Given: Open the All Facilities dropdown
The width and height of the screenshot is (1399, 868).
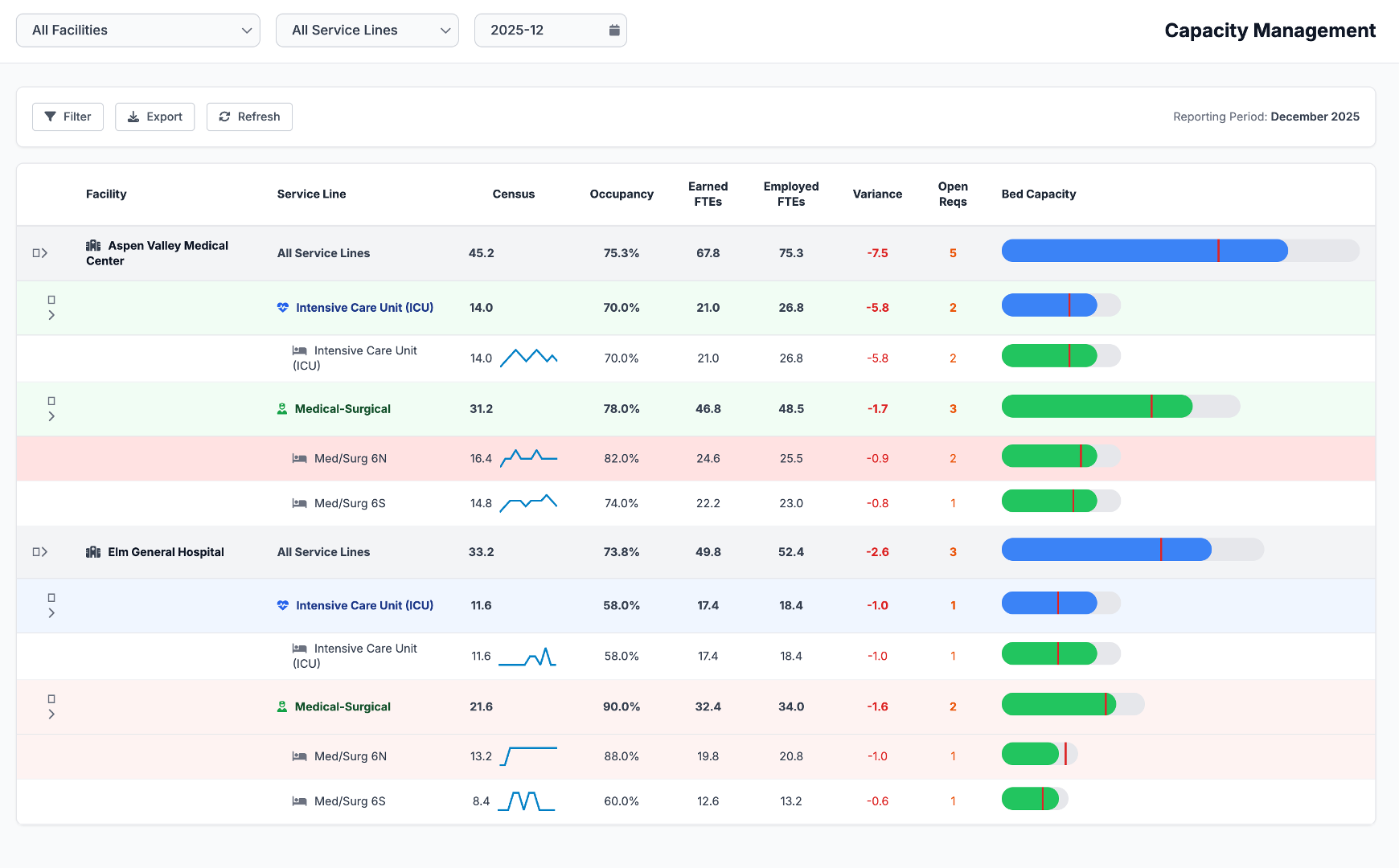Looking at the screenshot, I should pos(138,31).
